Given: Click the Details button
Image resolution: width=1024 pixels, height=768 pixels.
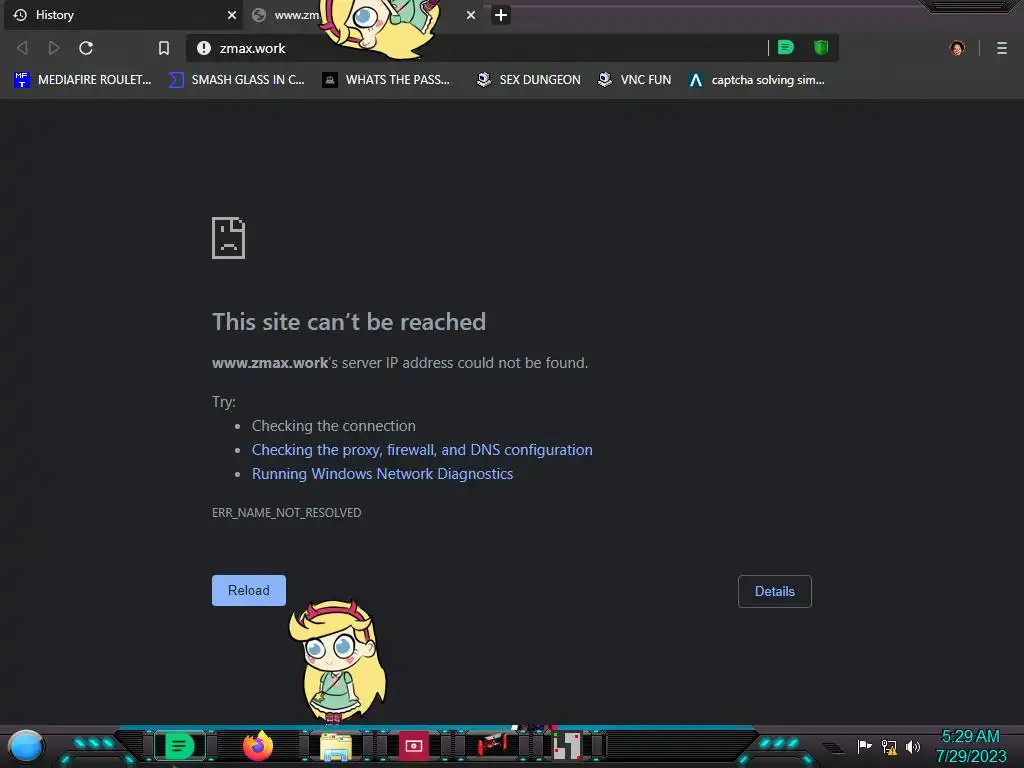Looking at the screenshot, I should 775,592.
